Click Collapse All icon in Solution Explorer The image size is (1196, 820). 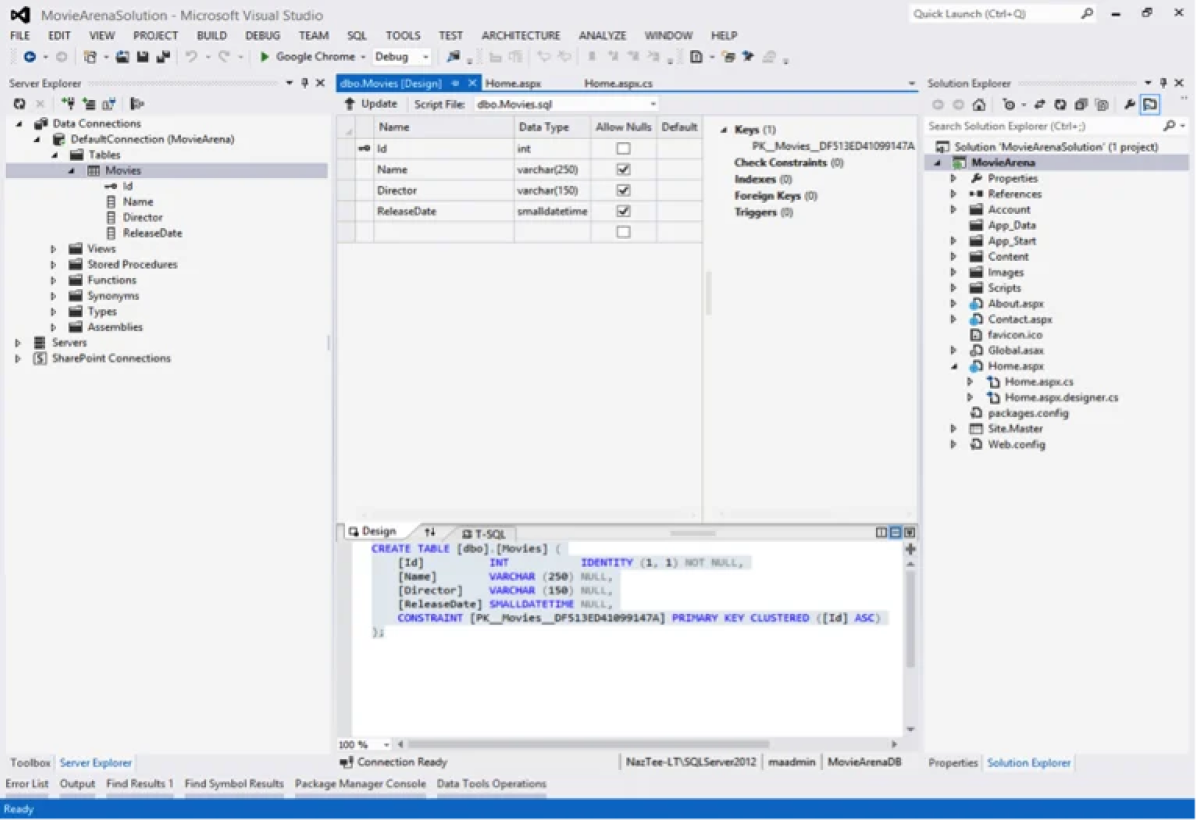[1081, 105]
